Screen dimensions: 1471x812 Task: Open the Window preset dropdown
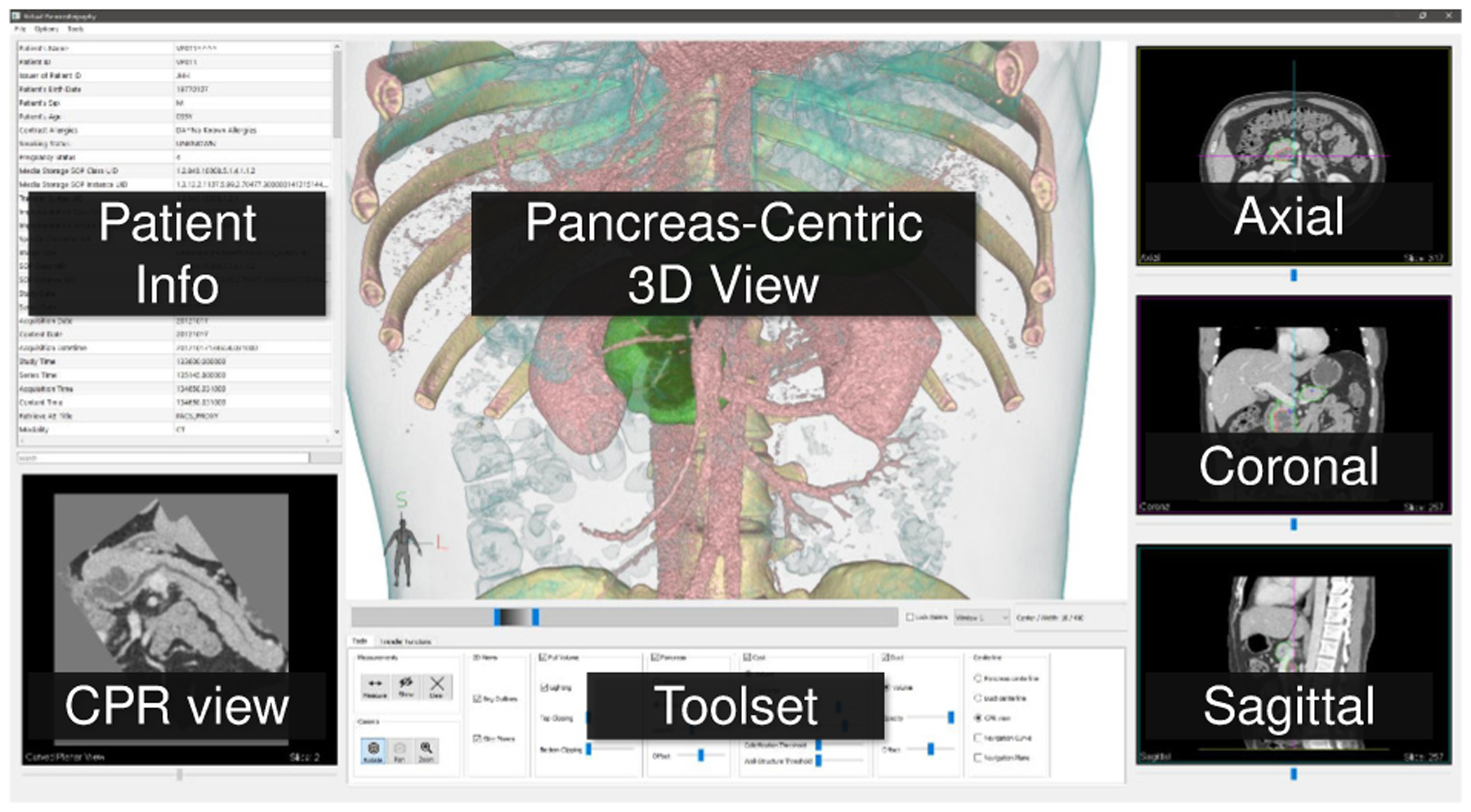981,618
